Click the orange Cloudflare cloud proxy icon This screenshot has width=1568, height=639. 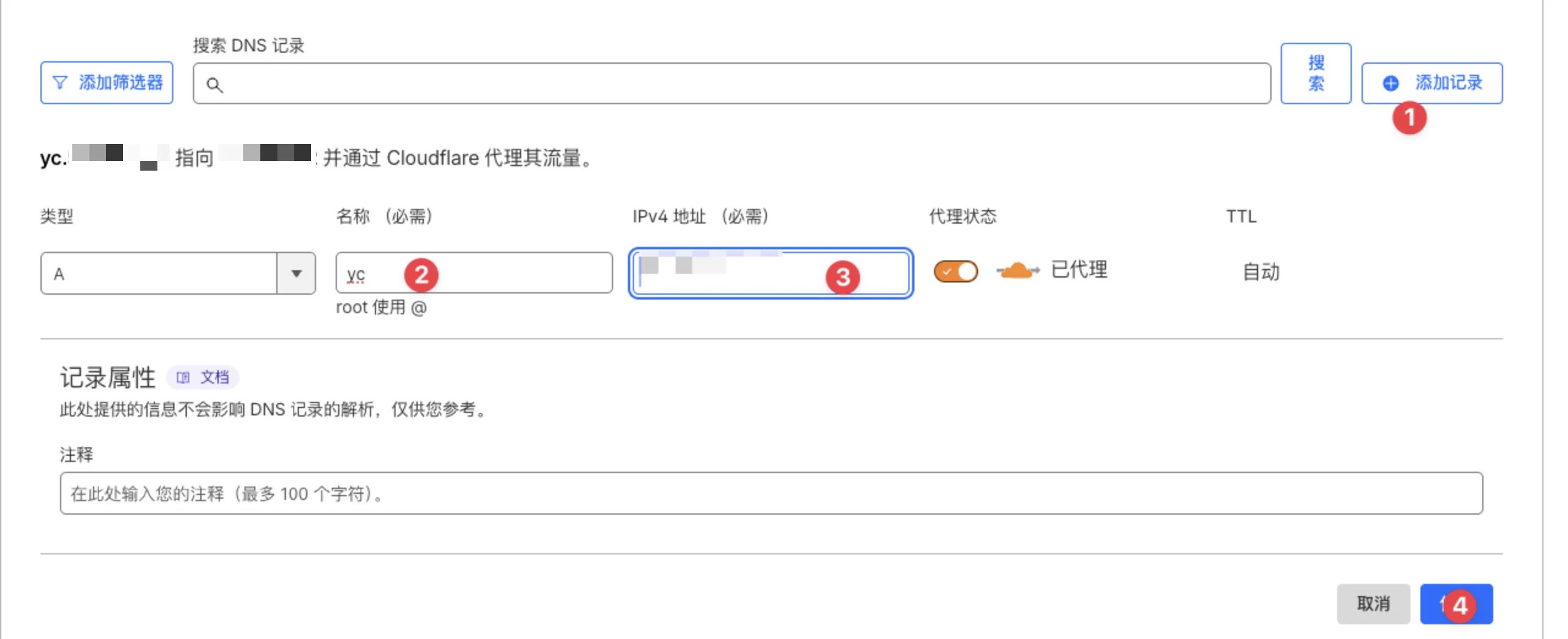pyautogui.click(x=1016, y=270)
